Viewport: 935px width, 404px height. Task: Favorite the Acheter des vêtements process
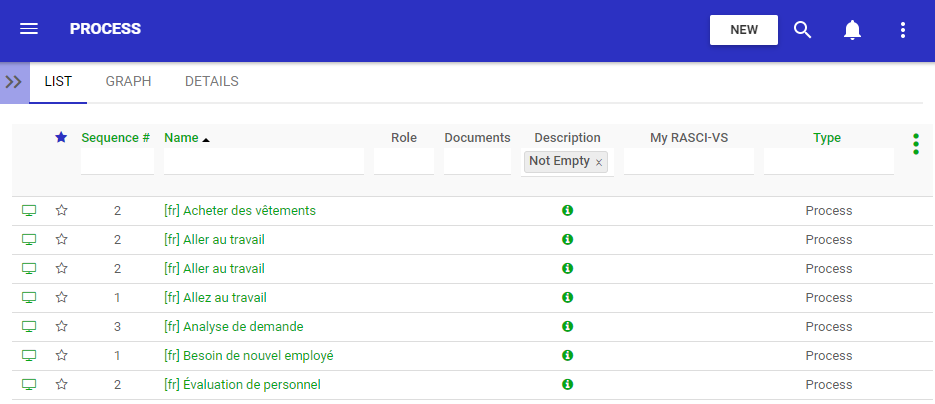click(61, 211)
